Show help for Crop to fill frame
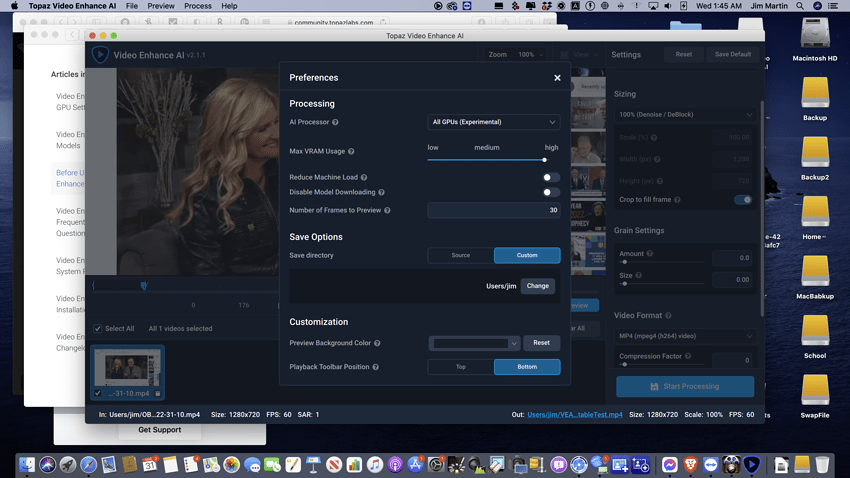Image resolution: width=850 pixels, height=478 pixels. point(677,200)
